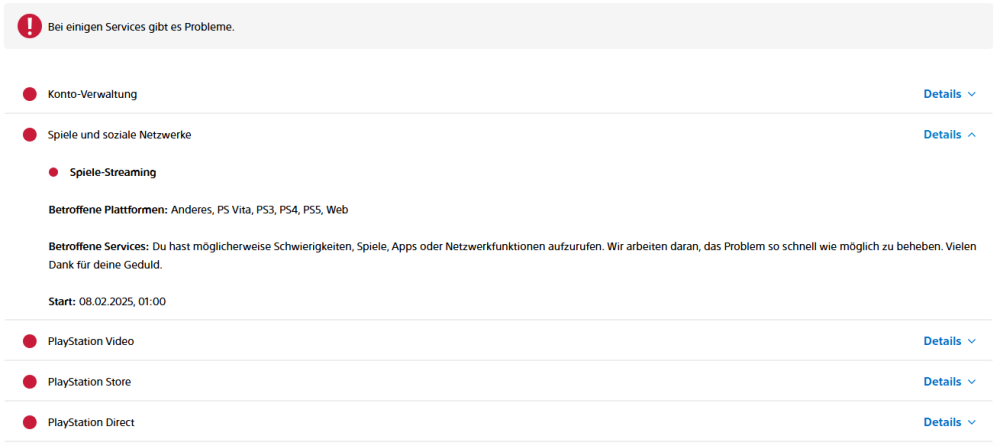This screenshot has height=446, width=1000.
Task: Expand Details for PlayStation Video
Action: click(949, 341)
